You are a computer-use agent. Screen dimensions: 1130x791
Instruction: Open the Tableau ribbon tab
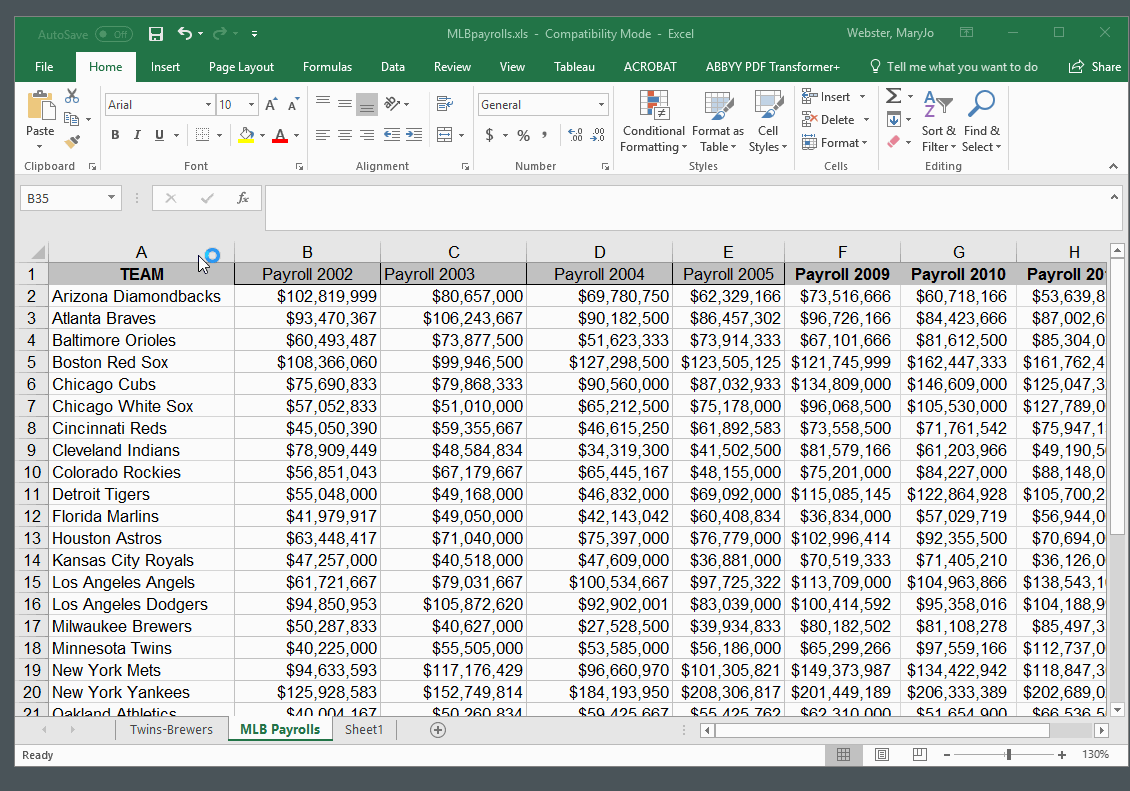(574, 66)
